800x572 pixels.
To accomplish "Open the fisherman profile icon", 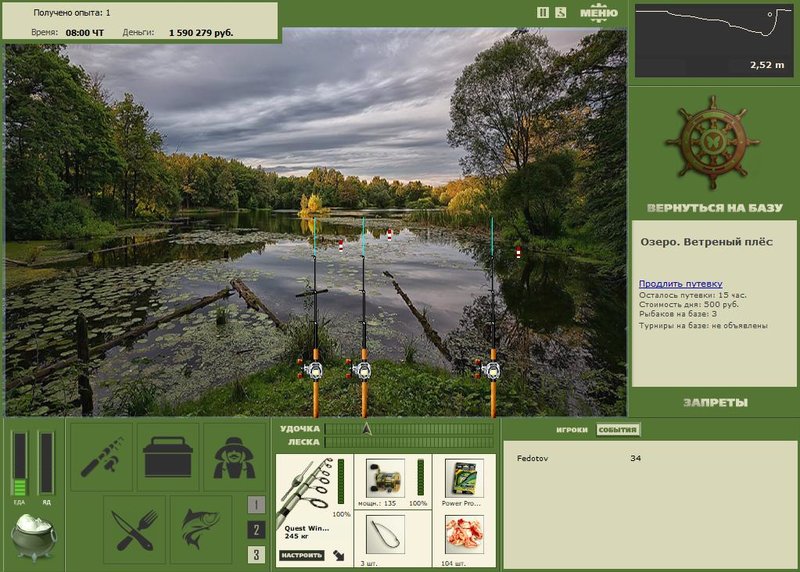I will coord(234,457).
